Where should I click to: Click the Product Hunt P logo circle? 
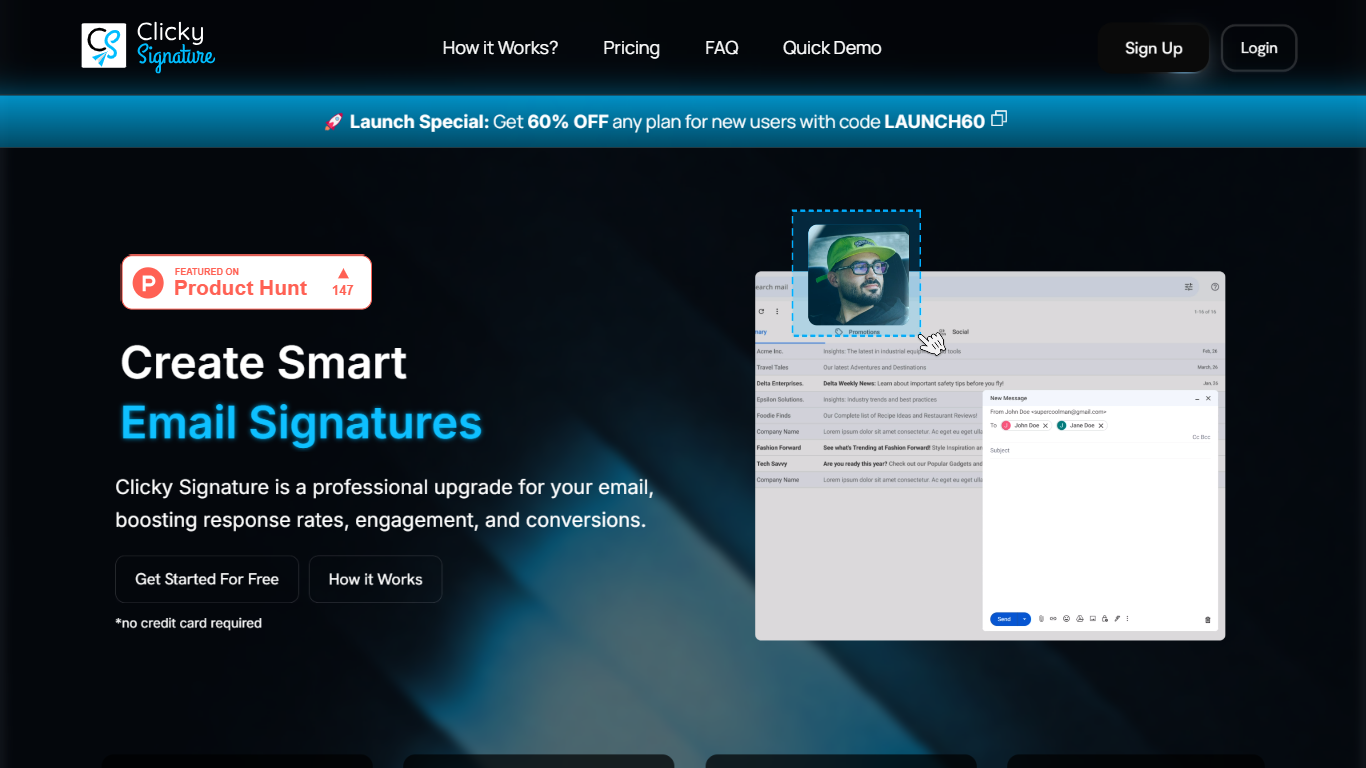point(148,283)
